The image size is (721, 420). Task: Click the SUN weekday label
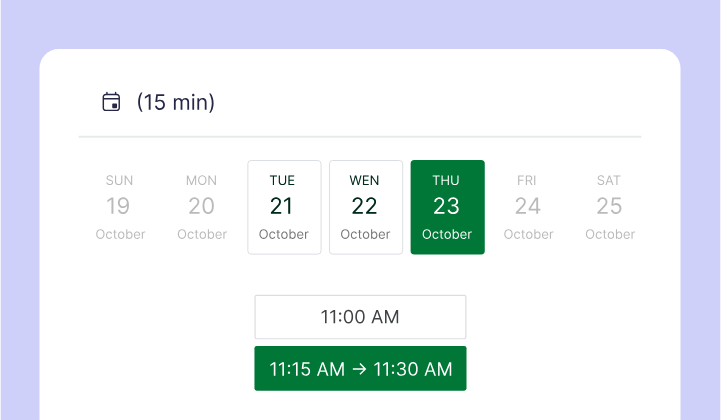pyautogui.click(x=120, y=181)
